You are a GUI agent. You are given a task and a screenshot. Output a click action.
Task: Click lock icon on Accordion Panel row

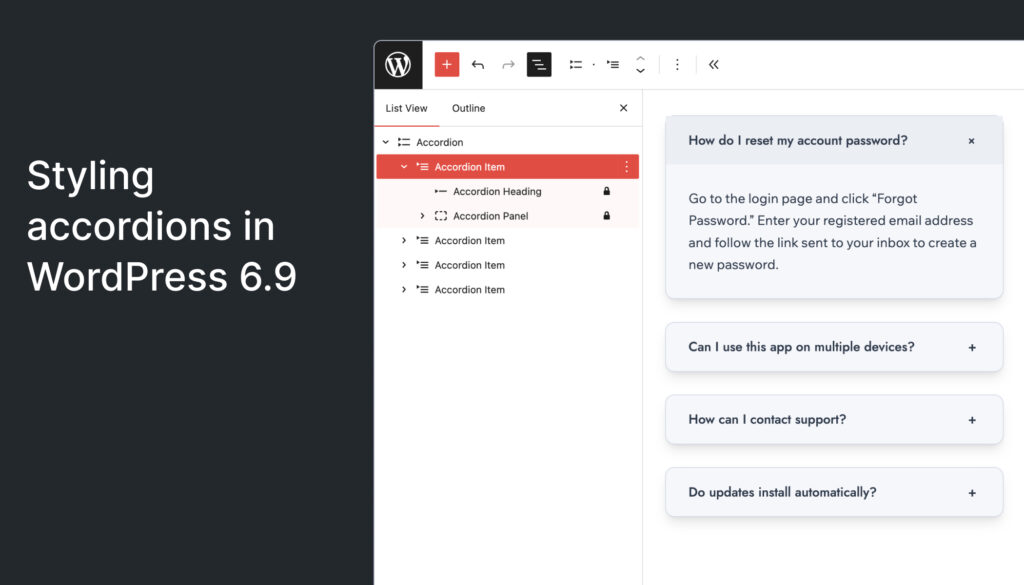click(606, 216)
